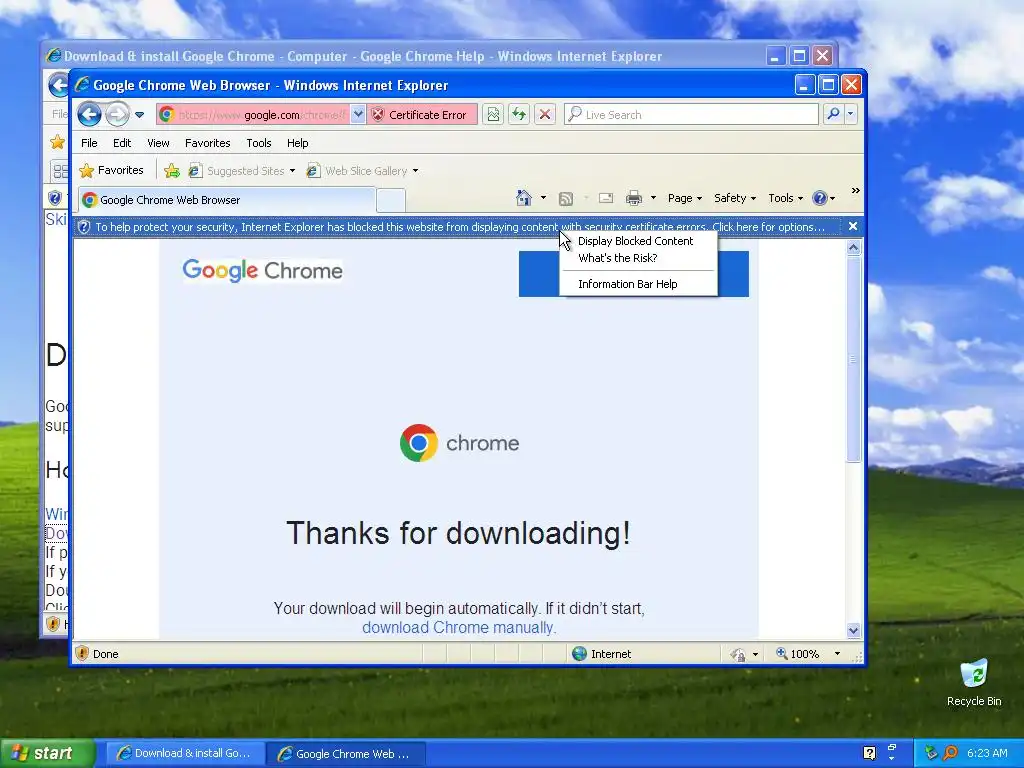
Task: Choose Information Bar Help entry
Action: tap(628, 284)
